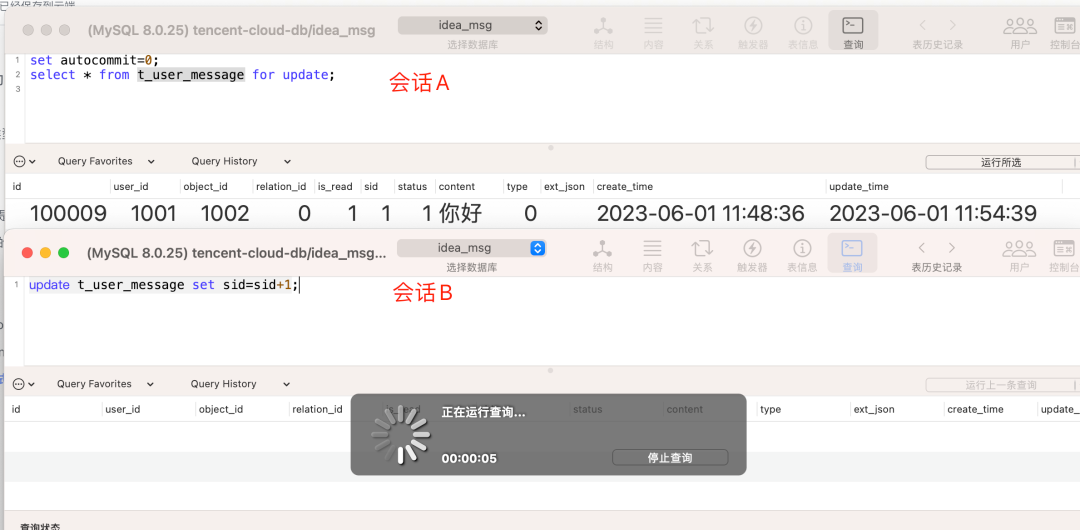The width and height of the screenshot is (1080, 530).
Task: Click is_read column header in session A results
Action: (336, 187)
